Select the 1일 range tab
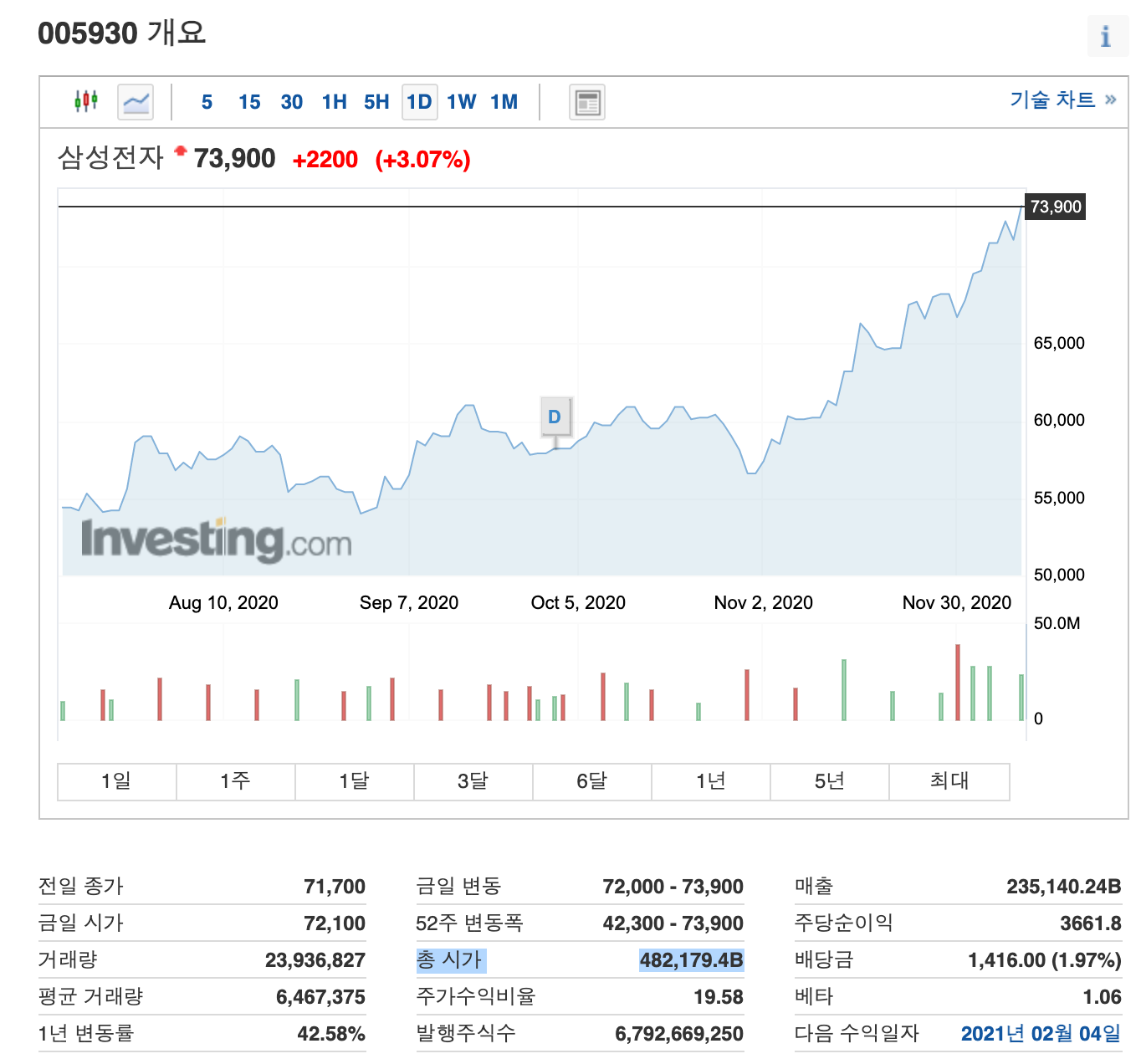 point(117,781)
